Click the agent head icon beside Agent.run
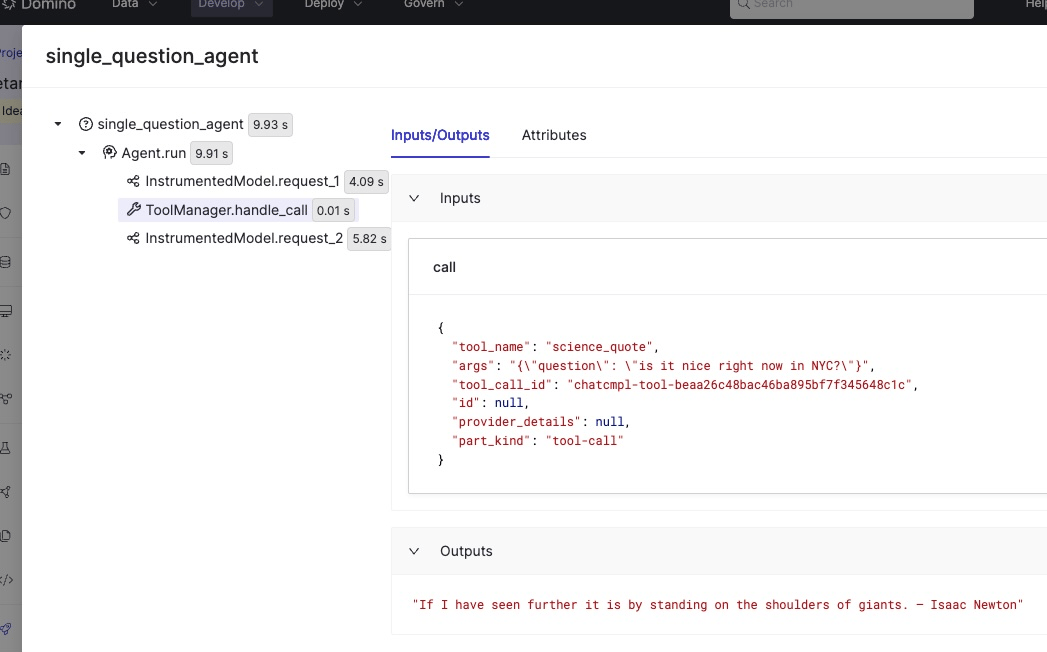This screenshot has width=1047, height=652. [110, 153]
